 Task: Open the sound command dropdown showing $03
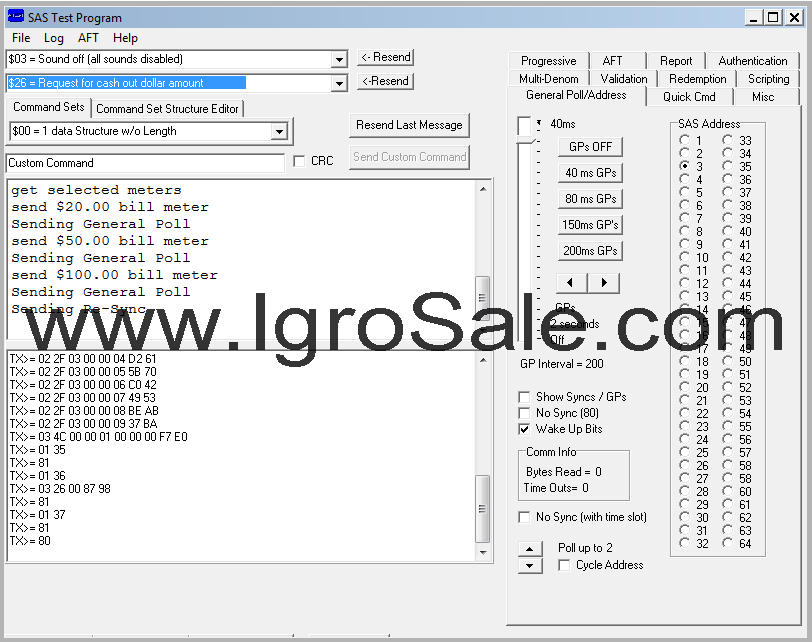point(338,58)
